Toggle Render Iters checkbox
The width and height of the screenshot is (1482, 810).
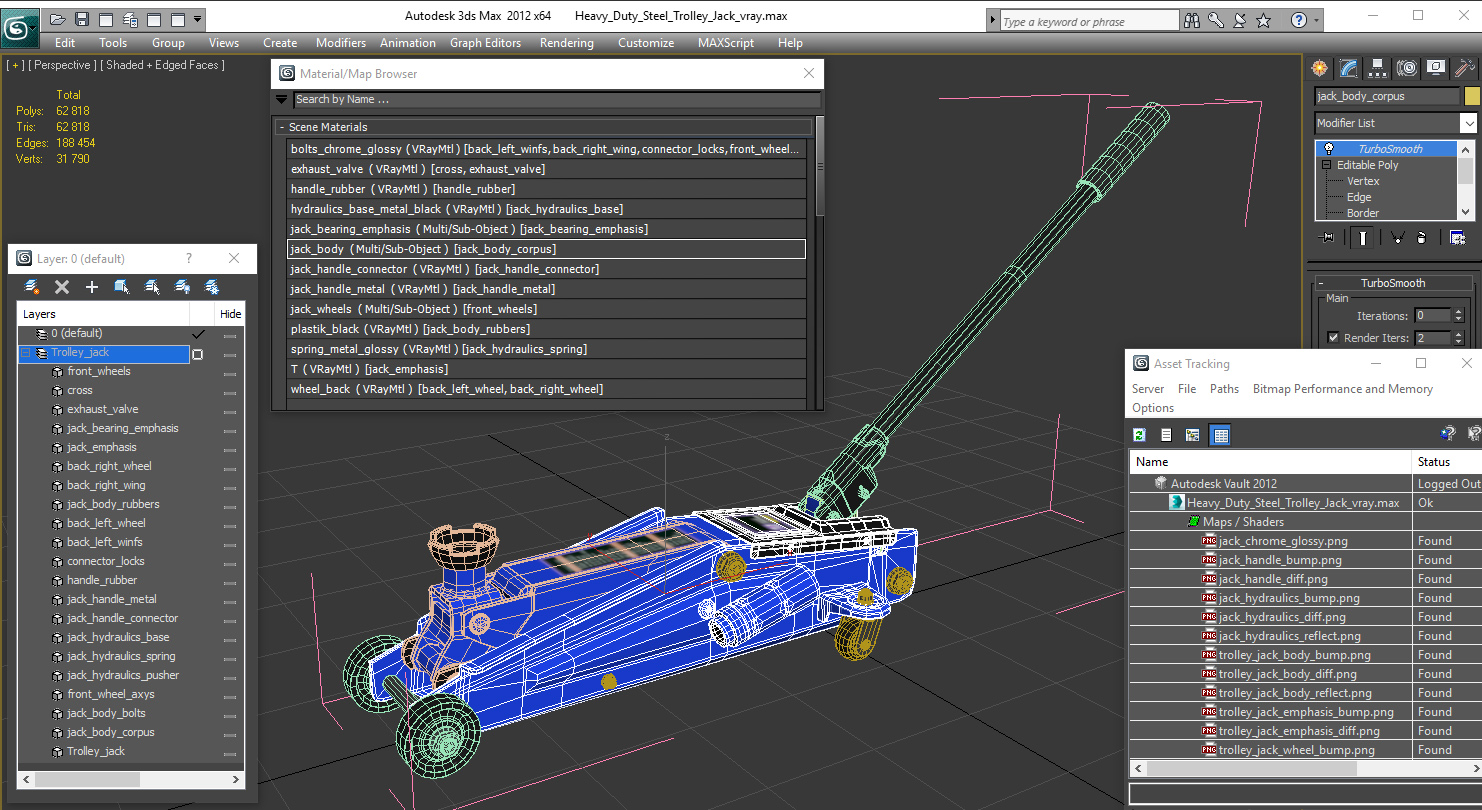click(1333, 338)
